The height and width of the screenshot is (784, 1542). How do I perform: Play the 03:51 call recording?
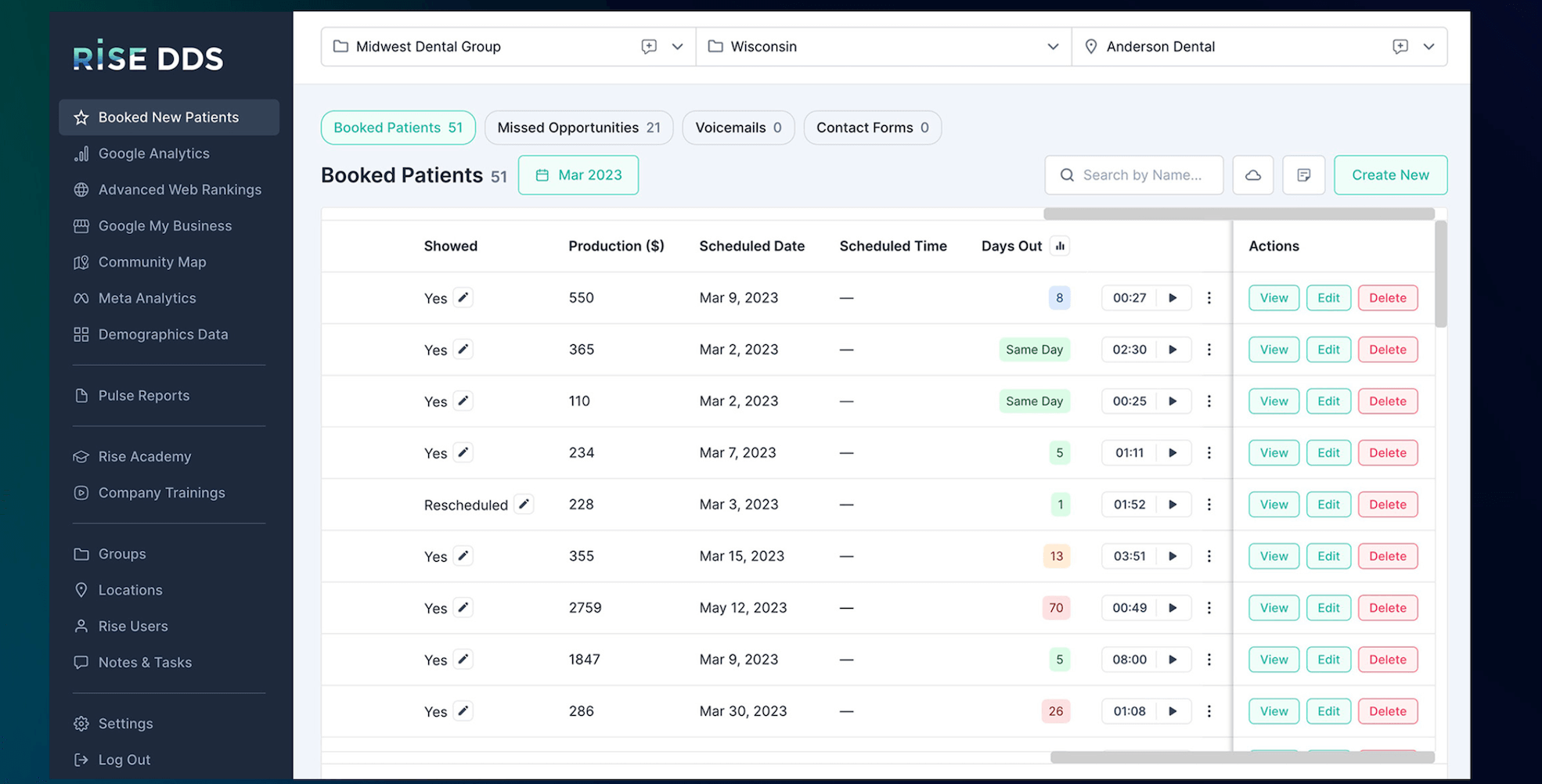pyautogui.click(x=1173, y=556)
